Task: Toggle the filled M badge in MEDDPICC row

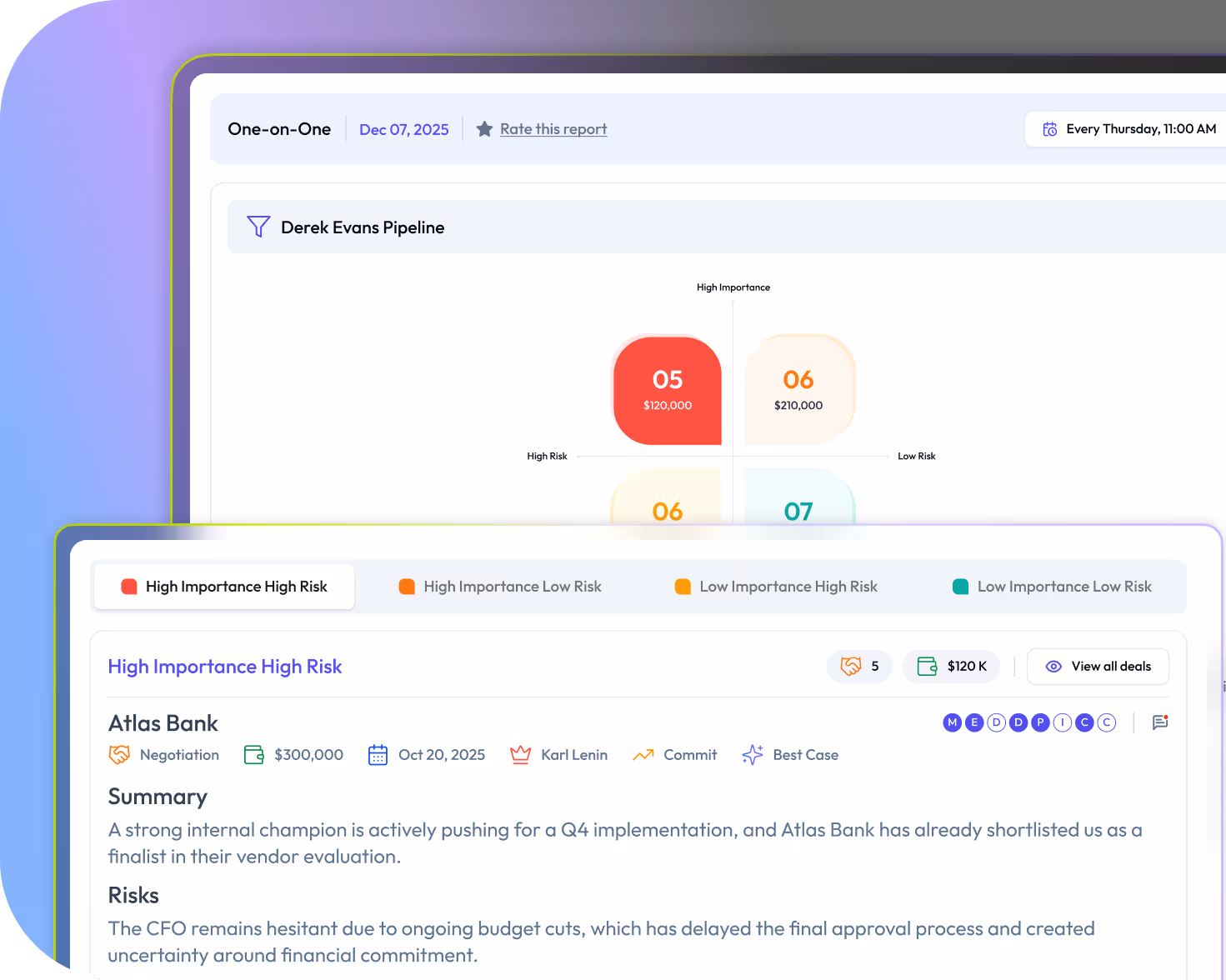Action: [x=952, y=722]
